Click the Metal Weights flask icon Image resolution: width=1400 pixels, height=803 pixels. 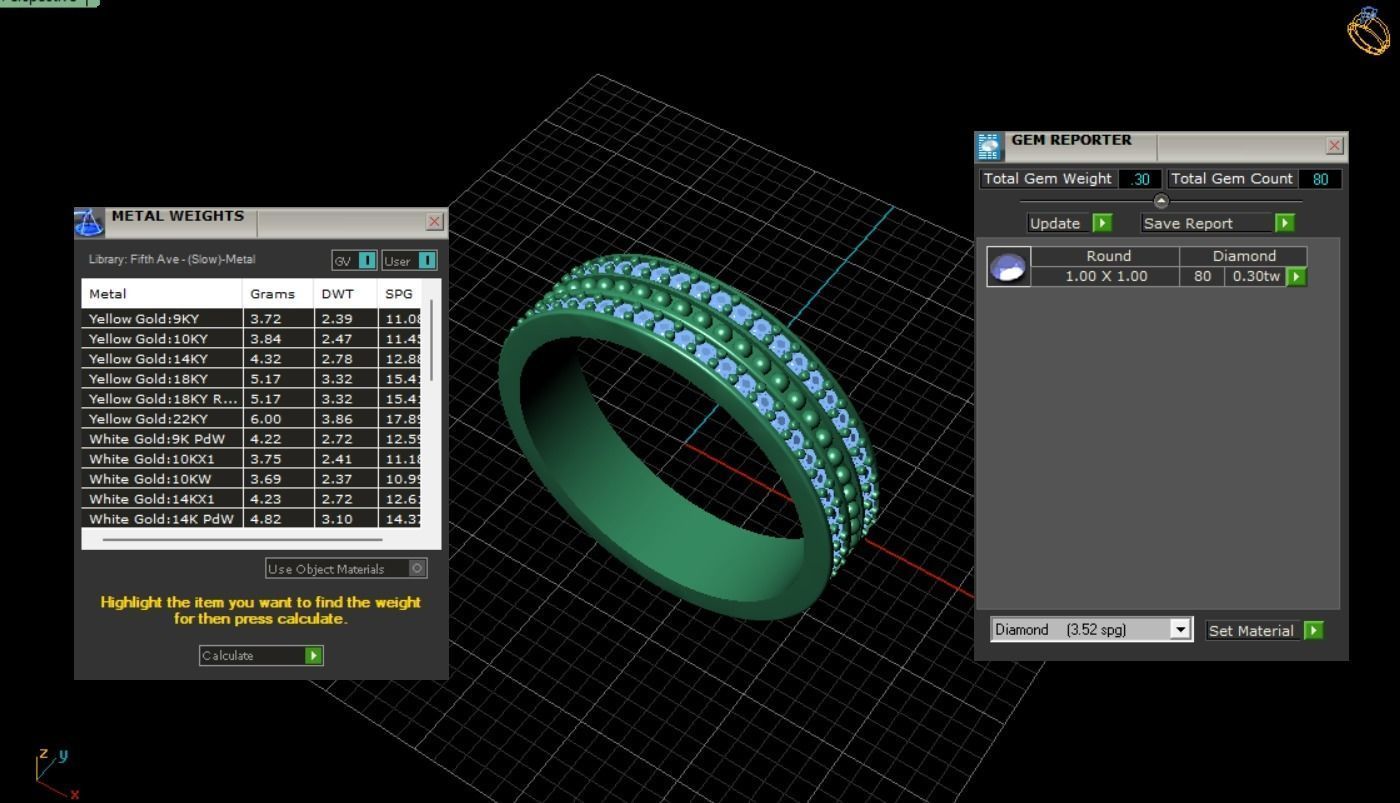(x=89, y=221)
